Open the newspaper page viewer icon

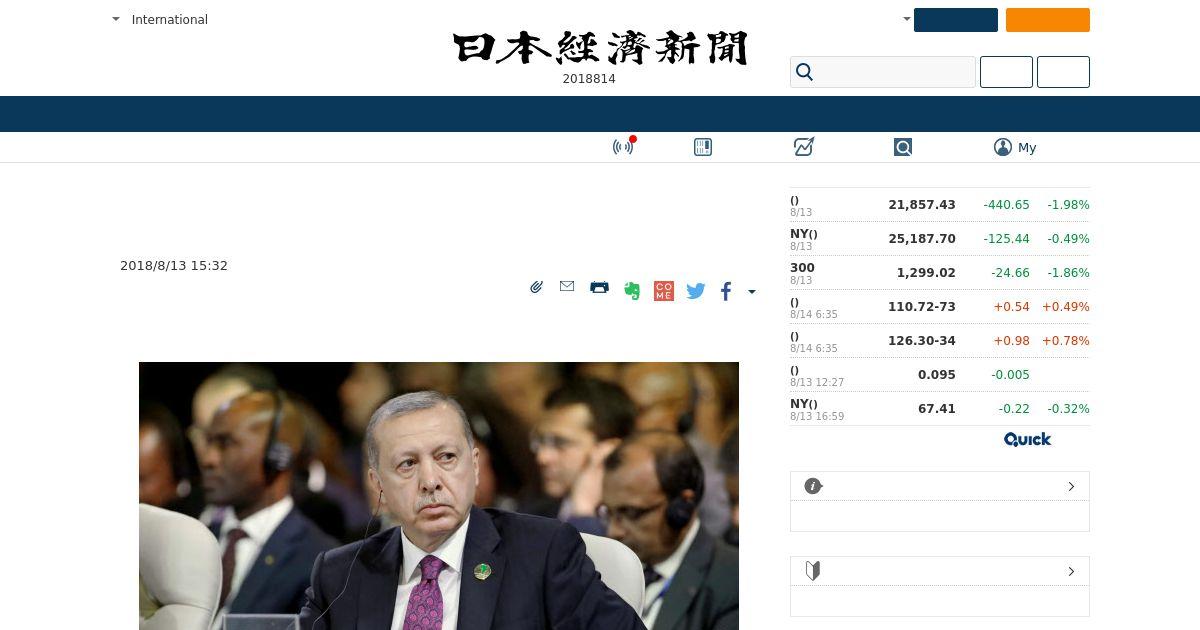pos(703,147)
